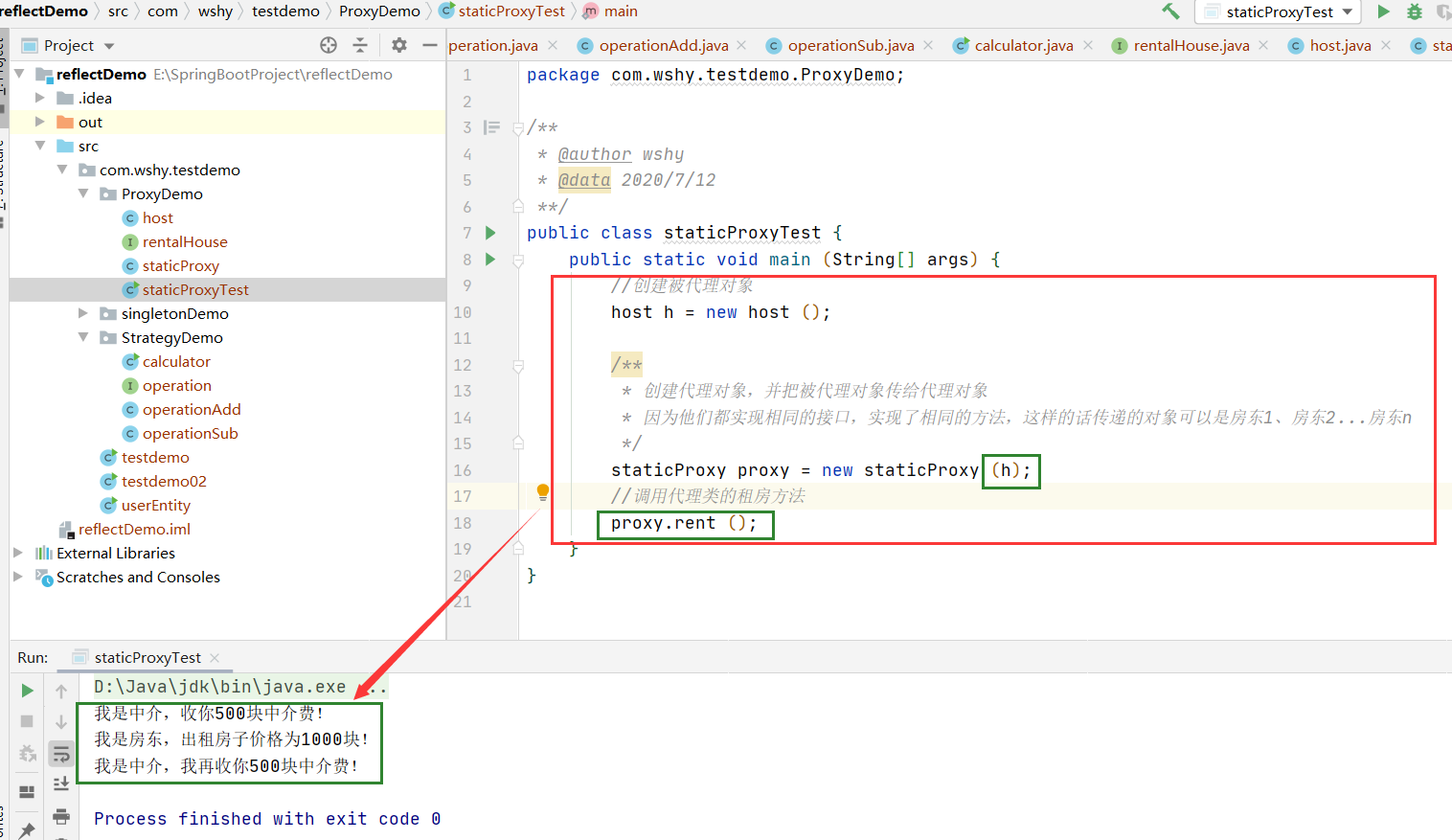1452x840 pixels.
Task: Click the down the stack trace arrow
Action: click(61, 722)
